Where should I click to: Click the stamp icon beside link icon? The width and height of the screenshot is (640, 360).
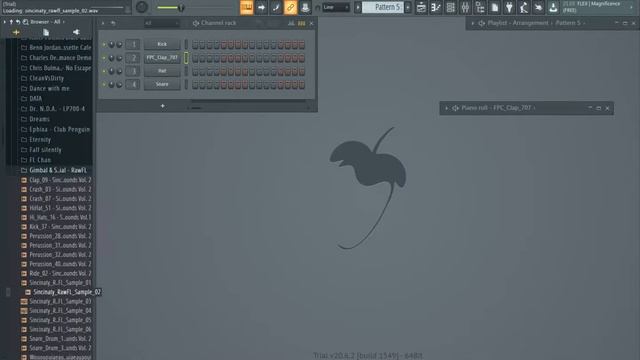click(305, 7)
